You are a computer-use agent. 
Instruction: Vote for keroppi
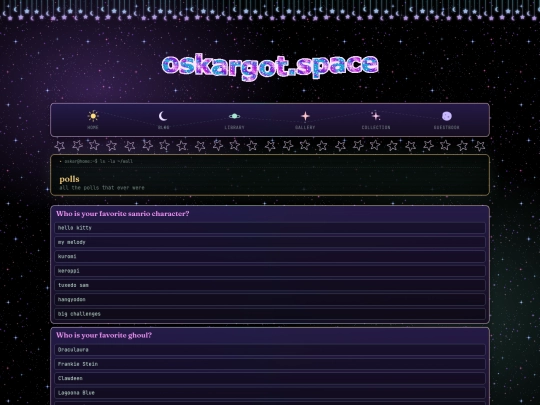270,271
